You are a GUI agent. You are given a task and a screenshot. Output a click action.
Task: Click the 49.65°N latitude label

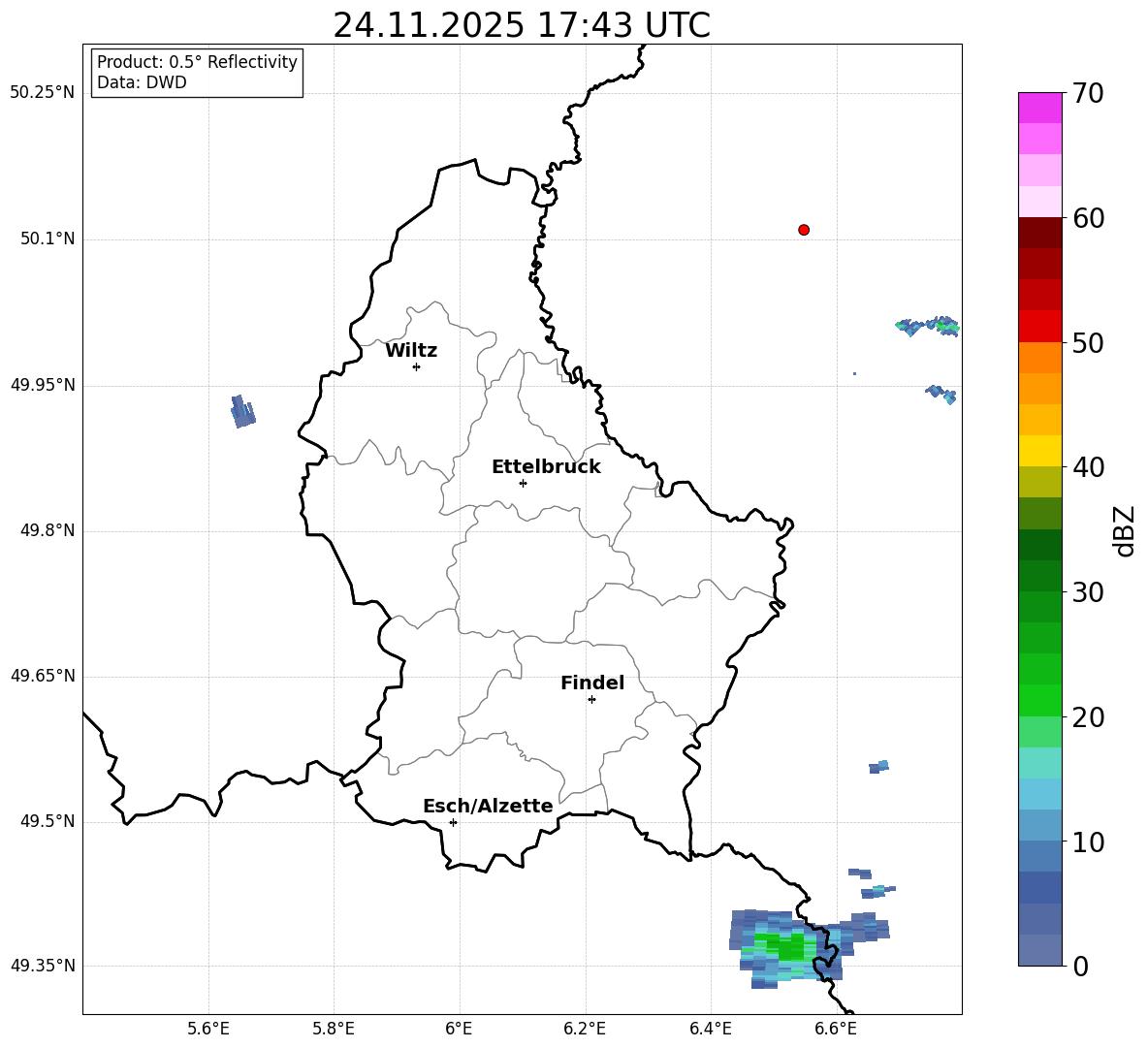42,675
